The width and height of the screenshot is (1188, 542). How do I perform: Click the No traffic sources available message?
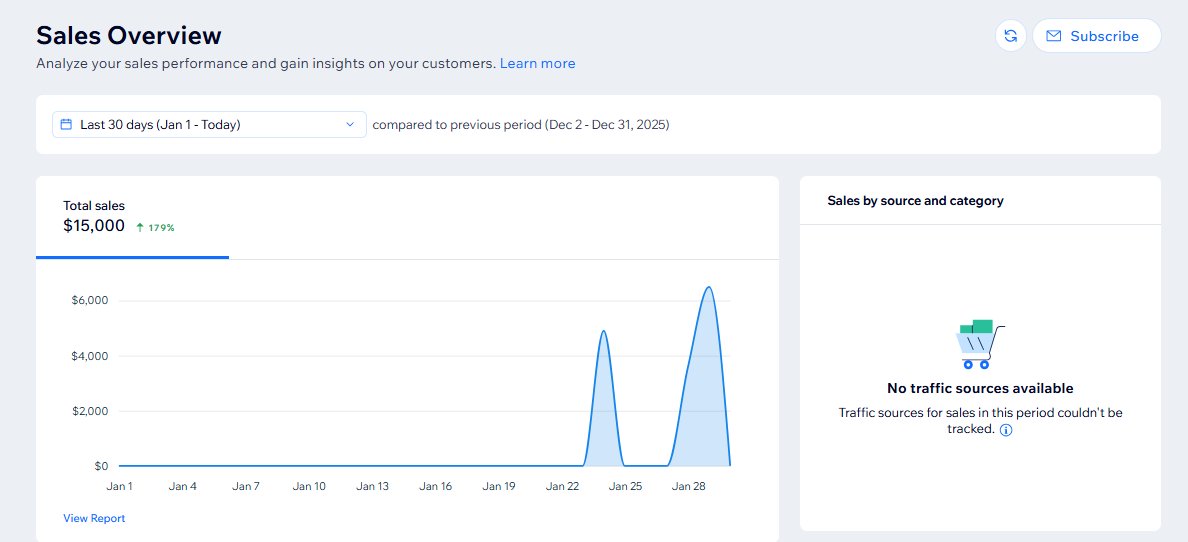980,389
